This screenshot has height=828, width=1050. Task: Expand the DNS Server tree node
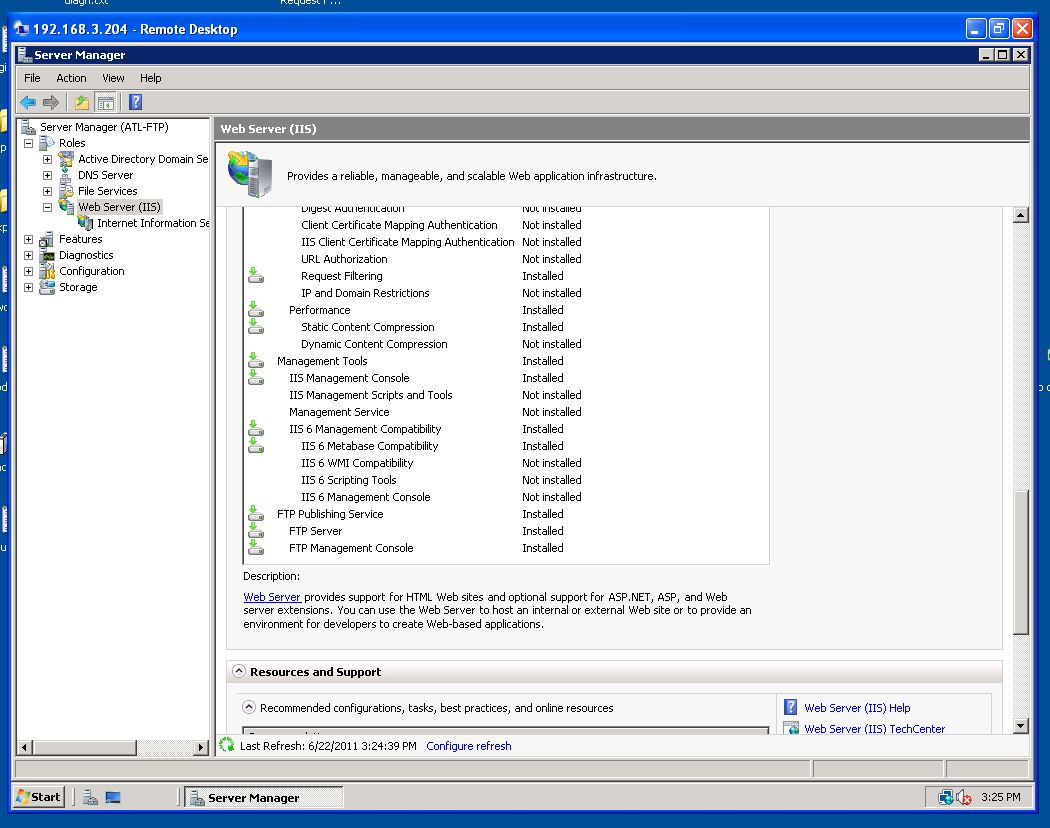[47, 175]
